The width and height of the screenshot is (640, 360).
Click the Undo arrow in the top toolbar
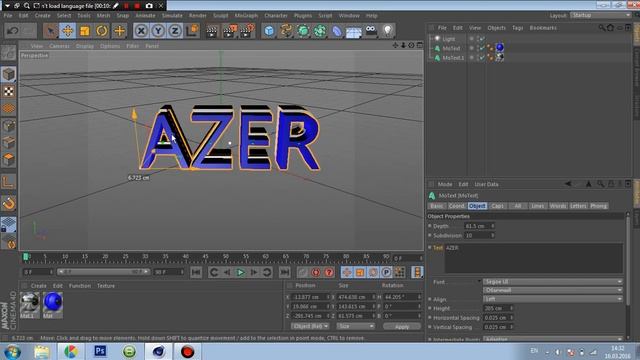12,31
